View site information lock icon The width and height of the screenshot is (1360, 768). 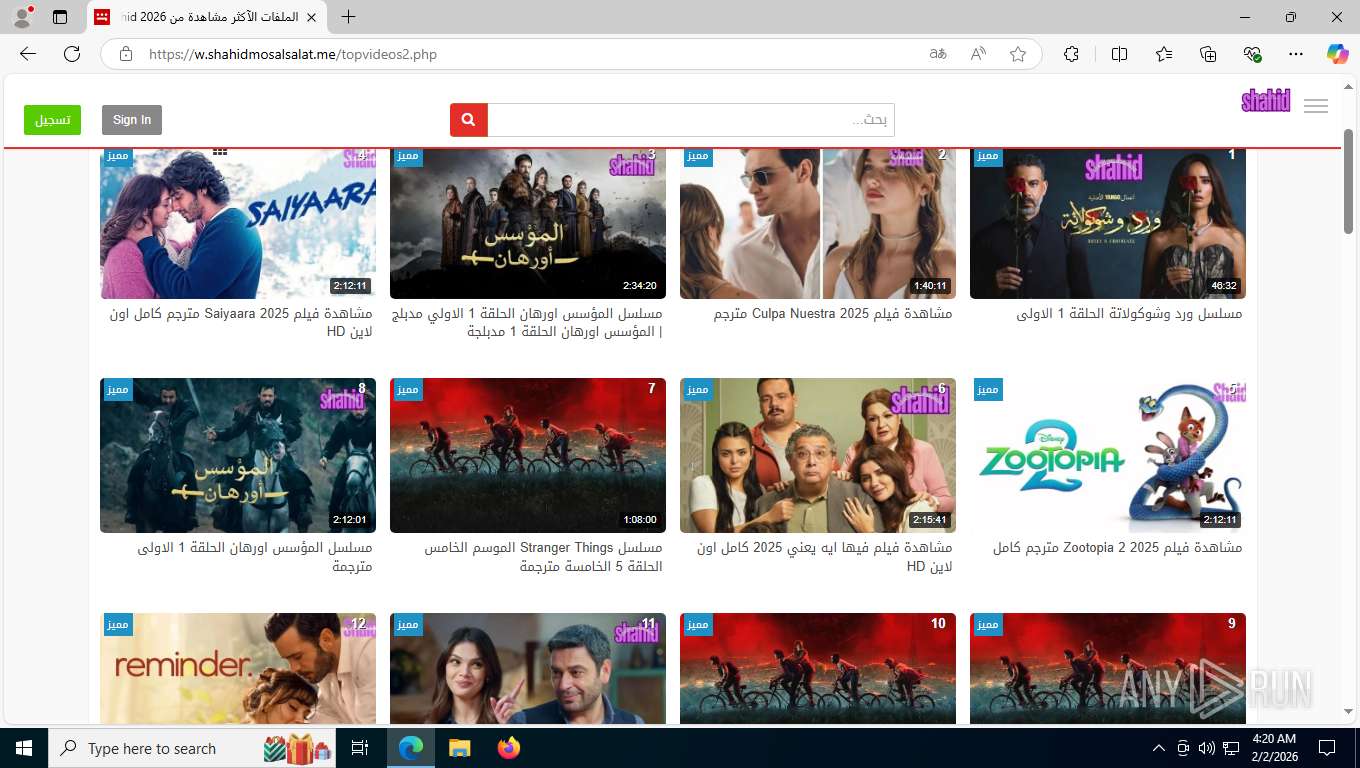tap(125, 54)
